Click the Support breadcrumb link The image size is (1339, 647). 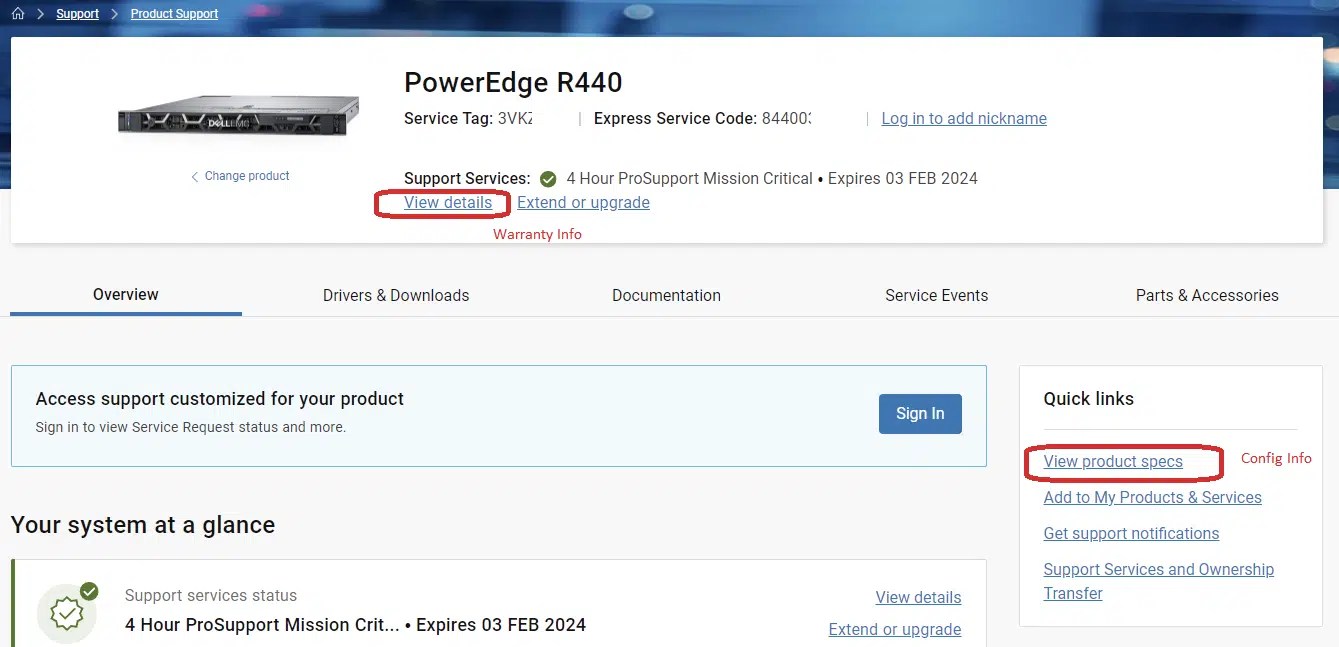pyautogui.click(x=77, y=13)
